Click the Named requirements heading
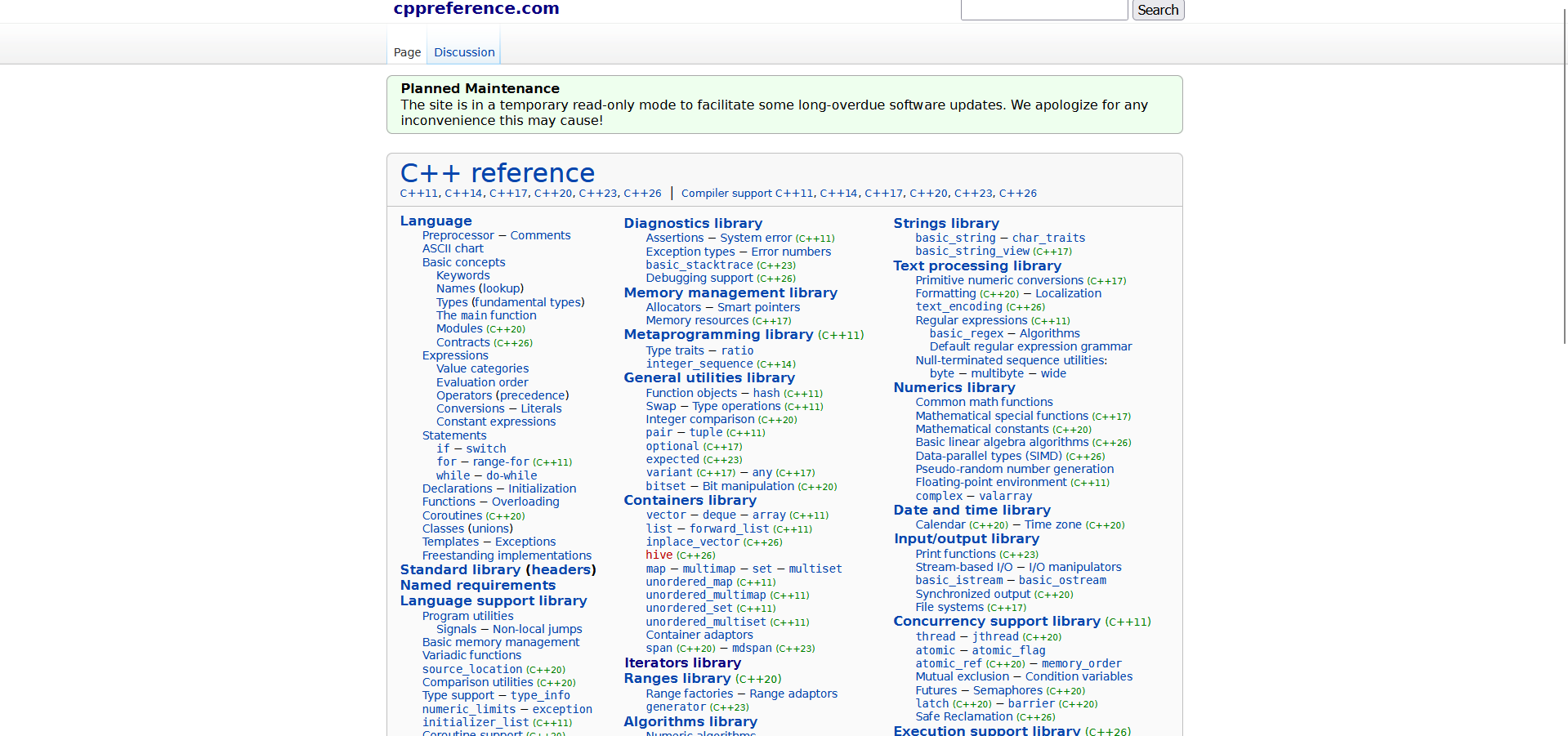The height and width of the screenshot is (736, 1568). [x=477, y=586]
